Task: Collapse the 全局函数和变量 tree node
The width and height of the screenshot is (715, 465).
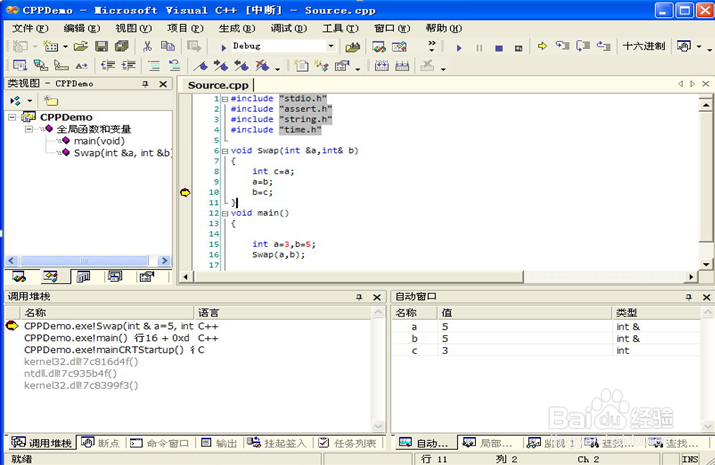Action: click(x=29, y=129)
